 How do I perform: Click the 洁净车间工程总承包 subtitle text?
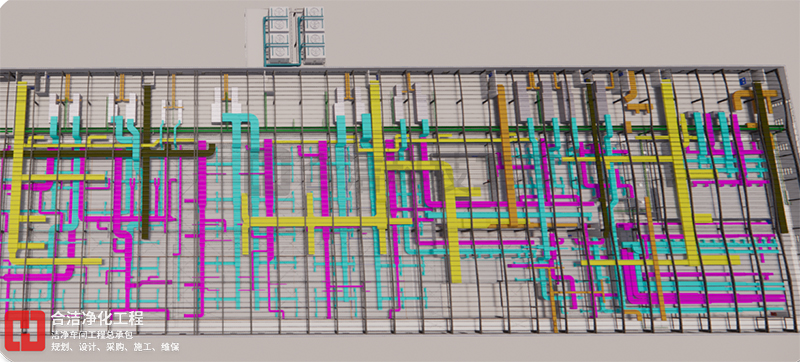point(92,335)
